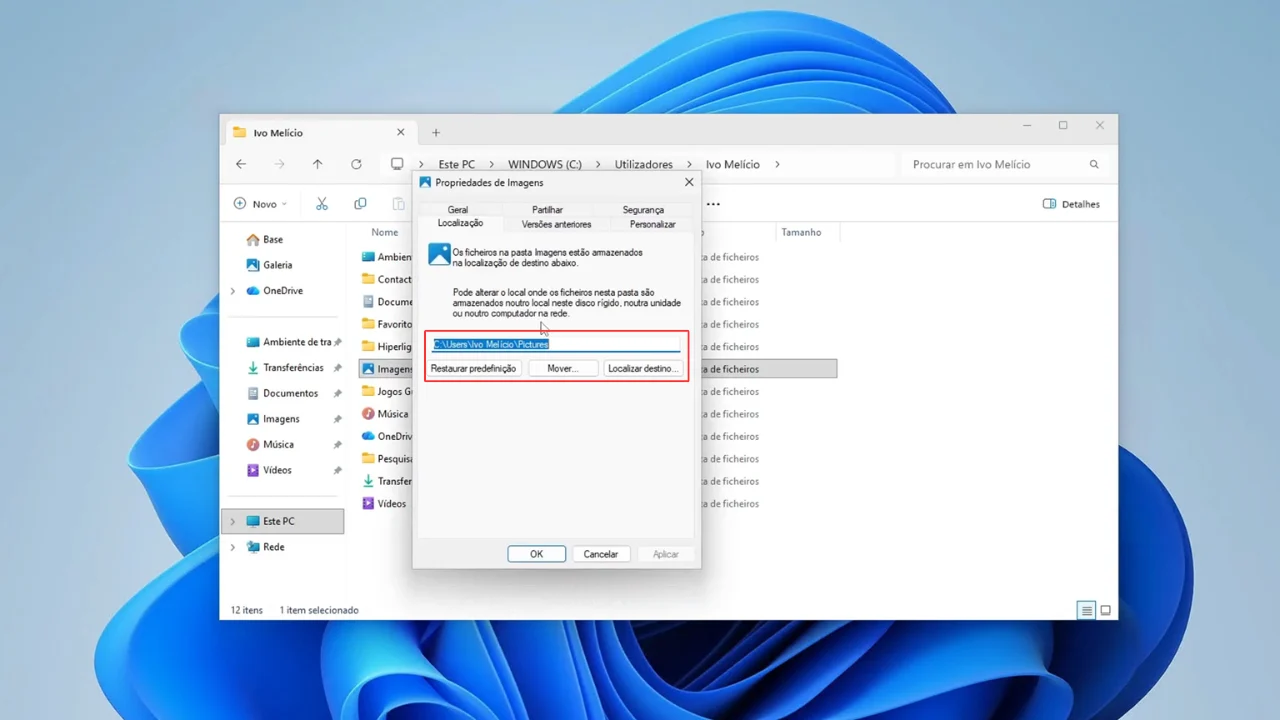The width and height of the screenshot is (1280, 720).
Task: Sort by the Nome column header
Action: click(384, 232)
